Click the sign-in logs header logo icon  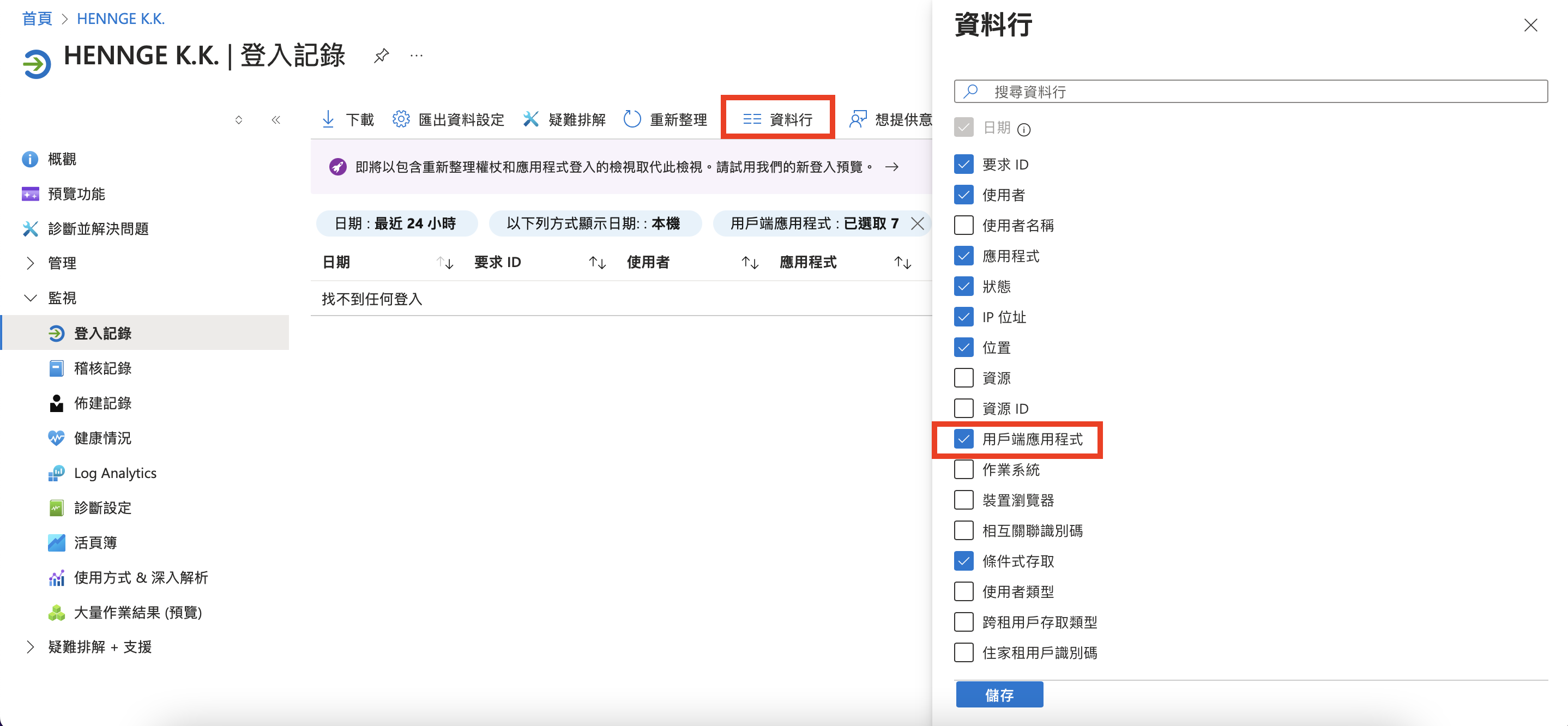(37, 63)
